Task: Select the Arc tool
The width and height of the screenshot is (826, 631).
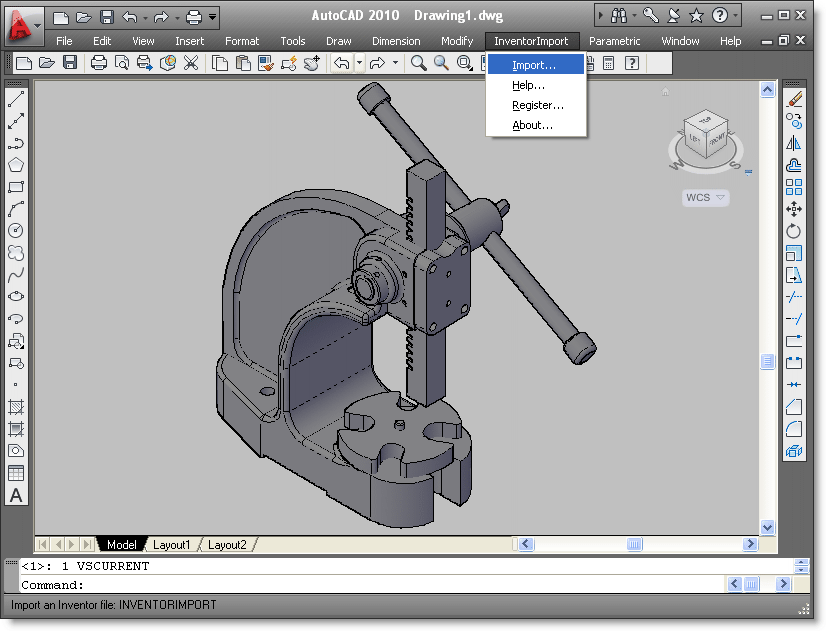Action: click(16, 209)
